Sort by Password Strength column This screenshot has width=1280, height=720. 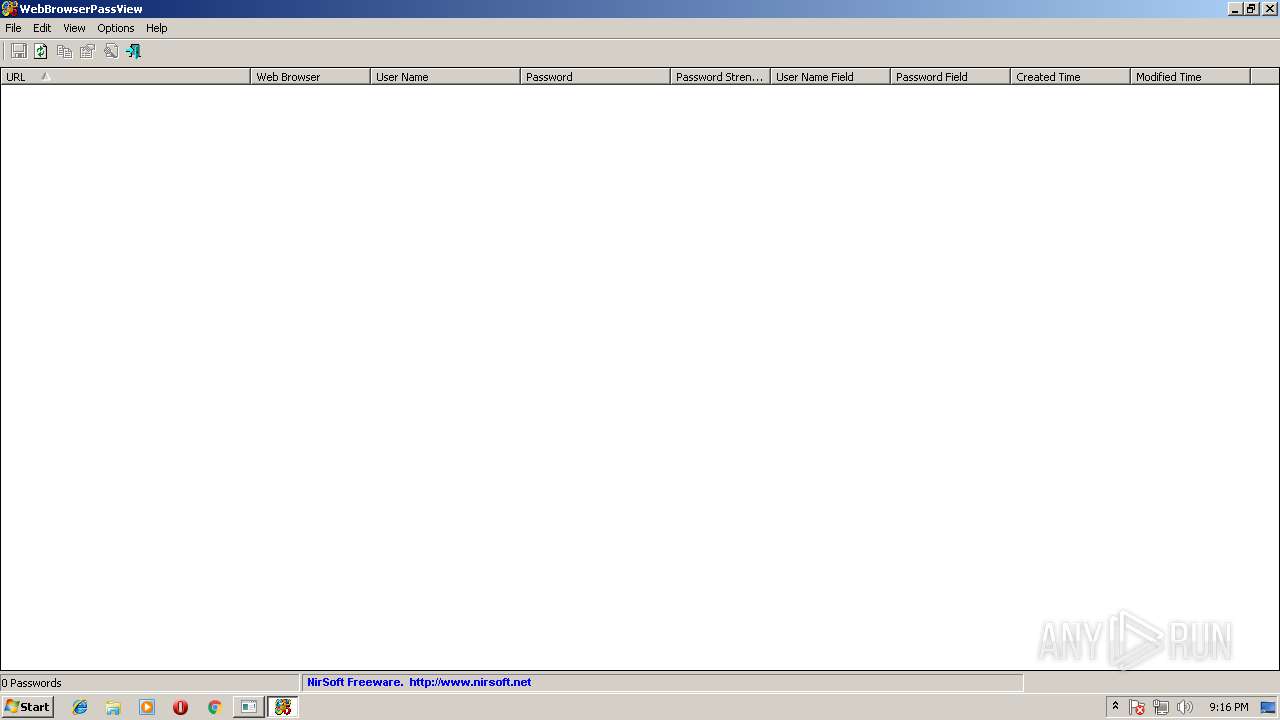(x=720, y=76)
